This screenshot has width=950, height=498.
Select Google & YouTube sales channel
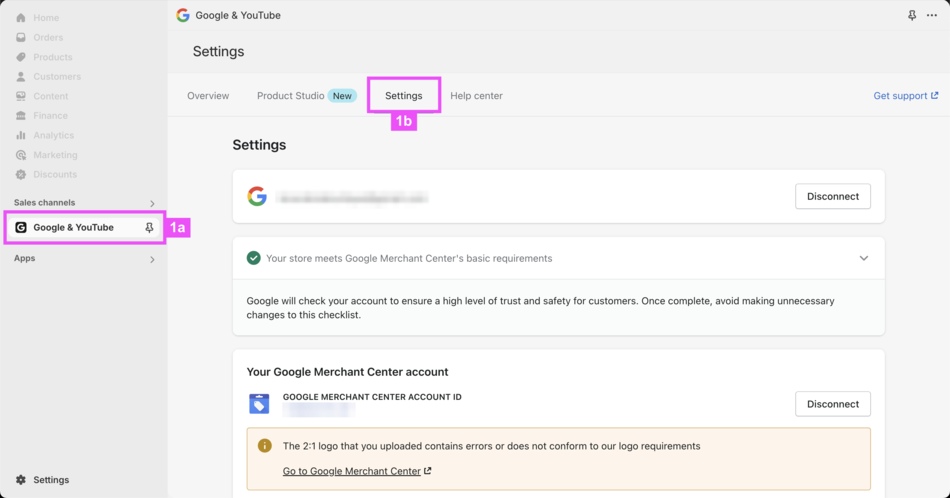click(x=73, y=228)
